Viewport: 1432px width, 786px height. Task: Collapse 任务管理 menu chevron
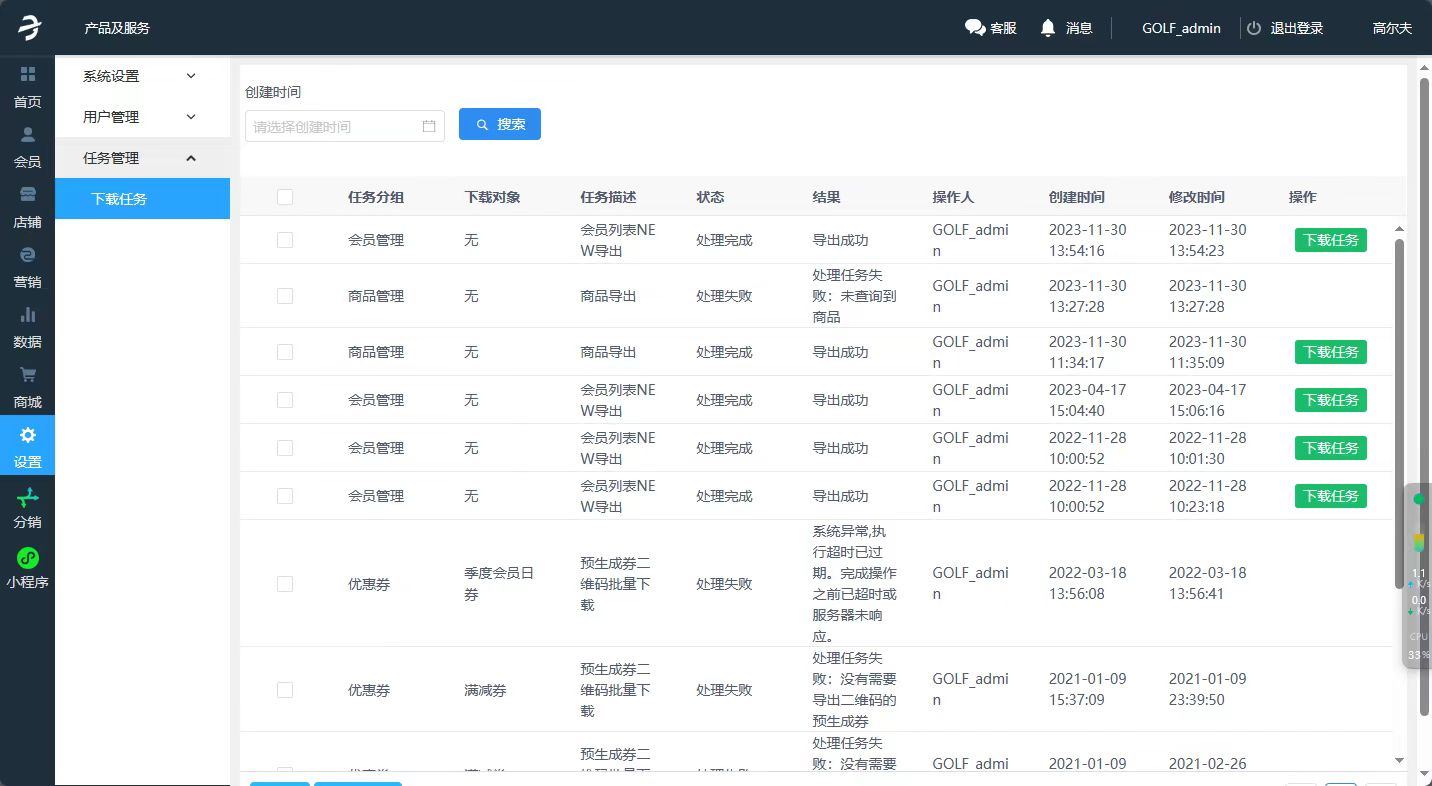(x=191, y=158)
